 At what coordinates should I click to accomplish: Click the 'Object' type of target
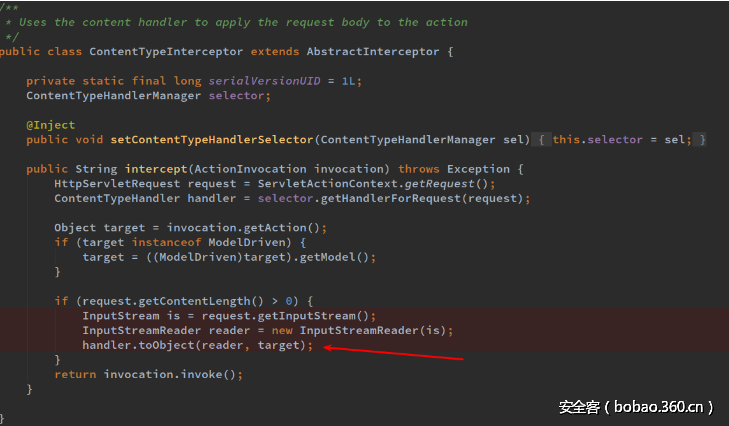coord(75,228)
